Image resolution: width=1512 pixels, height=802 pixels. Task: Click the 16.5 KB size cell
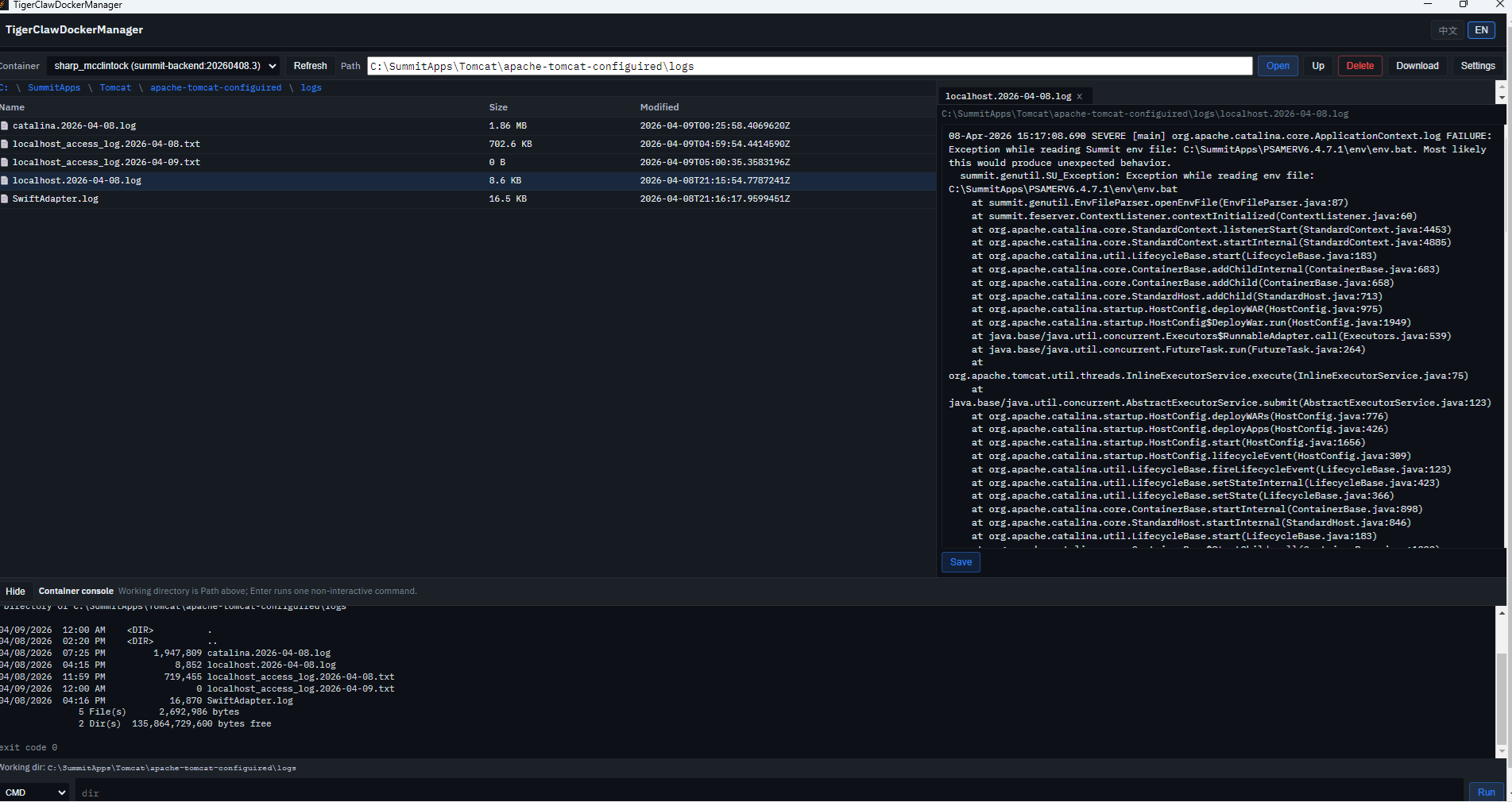[508, 199]
